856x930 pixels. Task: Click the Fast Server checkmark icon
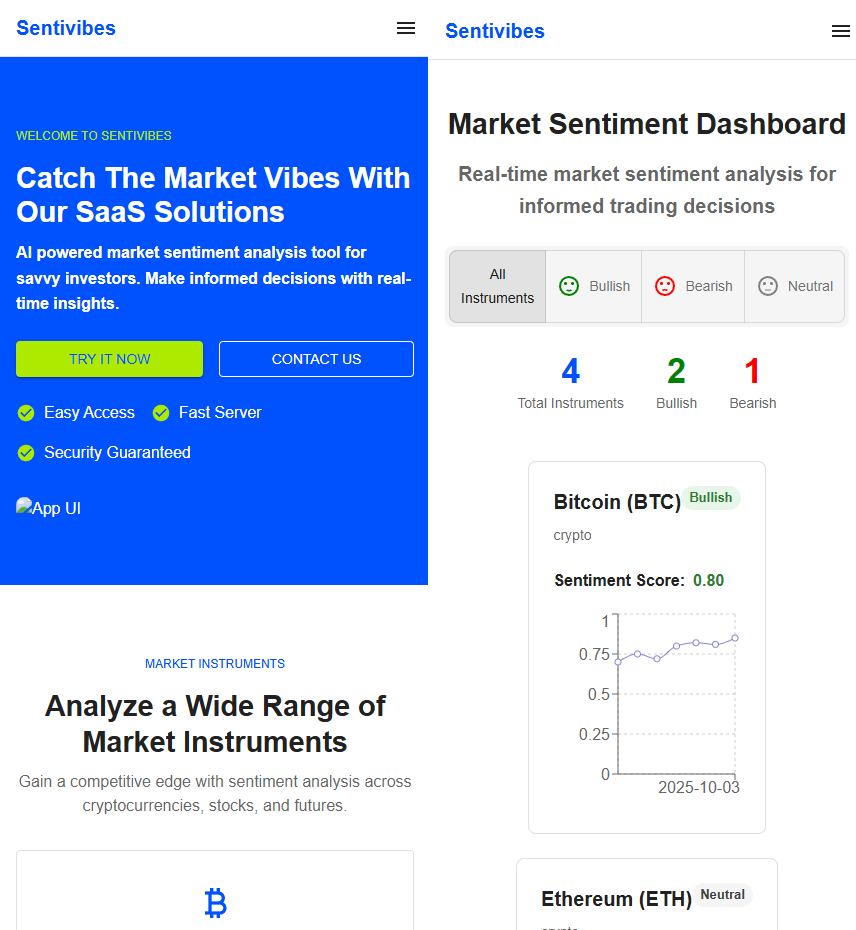[161, 413]
